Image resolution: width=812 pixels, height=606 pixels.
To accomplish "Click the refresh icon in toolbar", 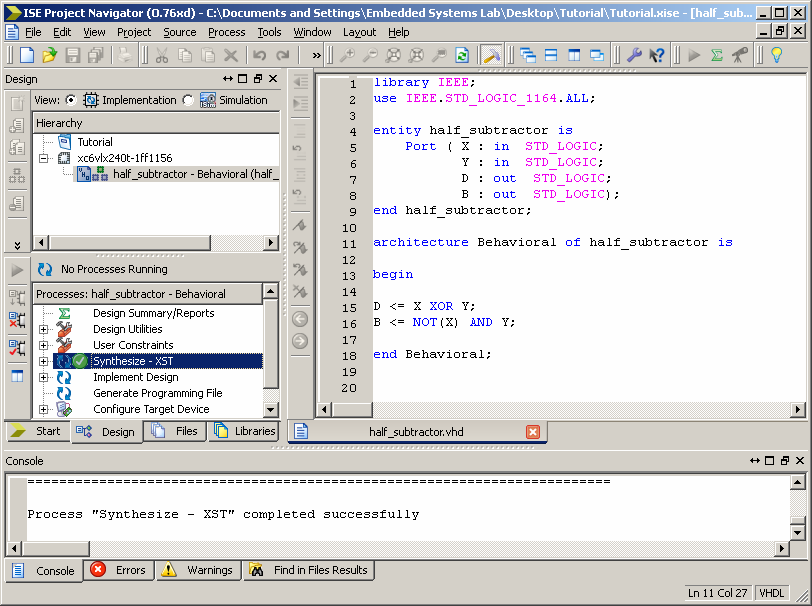I will [462, 56].
